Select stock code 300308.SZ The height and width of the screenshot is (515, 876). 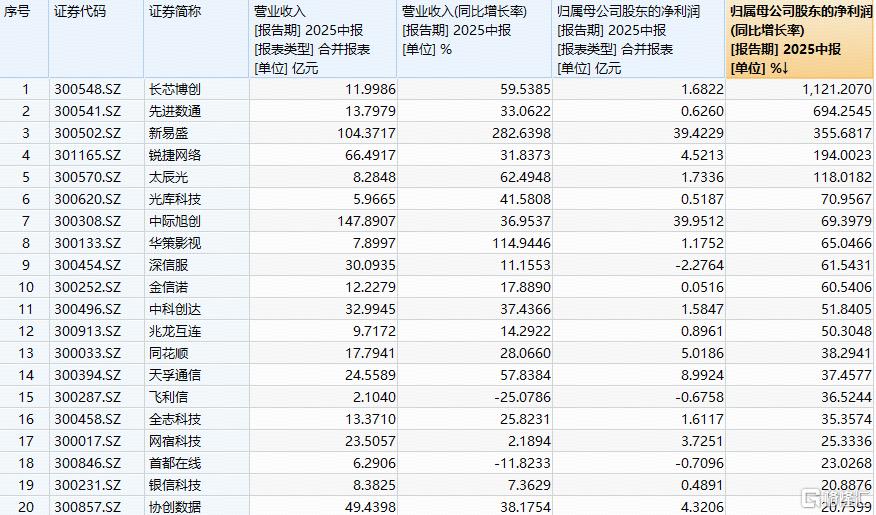coord(87,221)
